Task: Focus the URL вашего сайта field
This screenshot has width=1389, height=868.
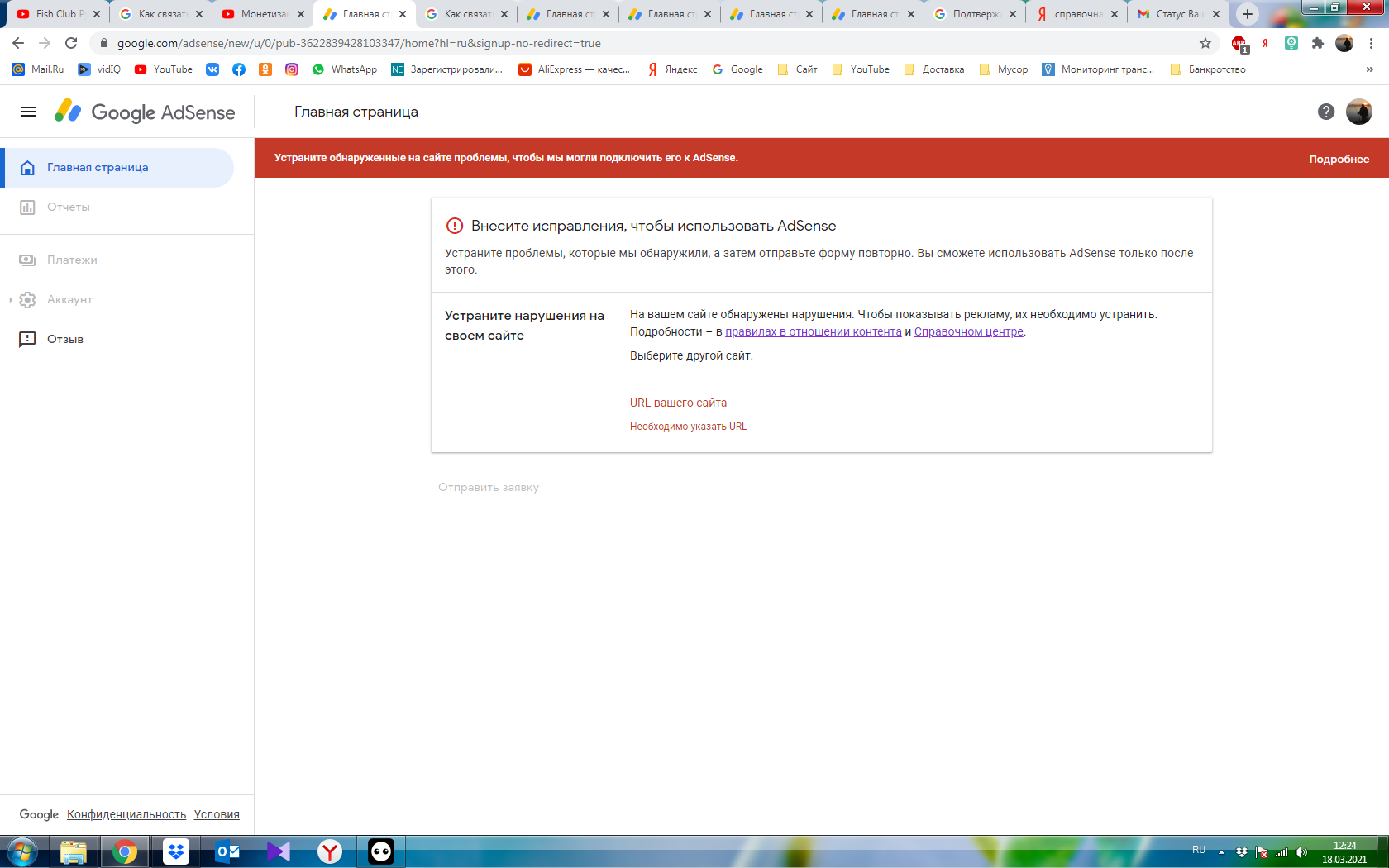Action: [x=703, y=403]
